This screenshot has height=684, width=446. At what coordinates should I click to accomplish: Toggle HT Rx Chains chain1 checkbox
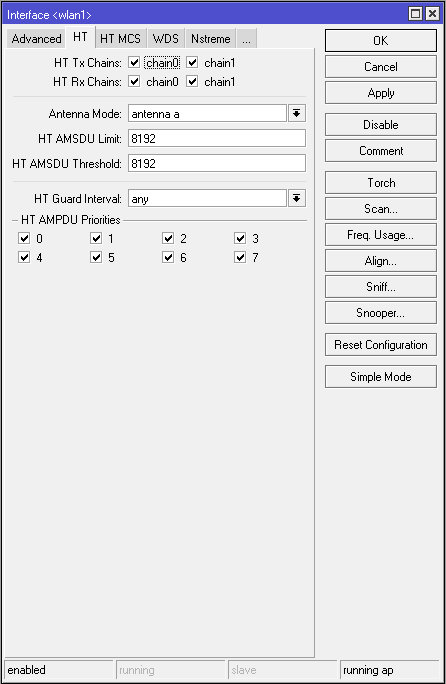[x=192, y=82]
